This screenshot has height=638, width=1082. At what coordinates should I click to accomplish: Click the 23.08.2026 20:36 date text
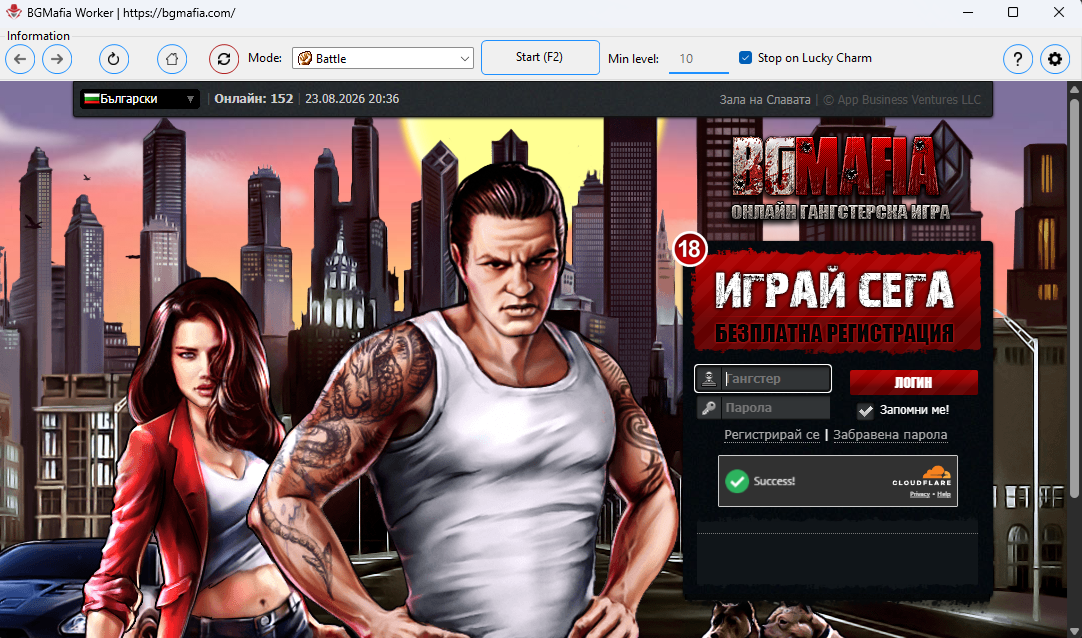(x=352, y=99)
